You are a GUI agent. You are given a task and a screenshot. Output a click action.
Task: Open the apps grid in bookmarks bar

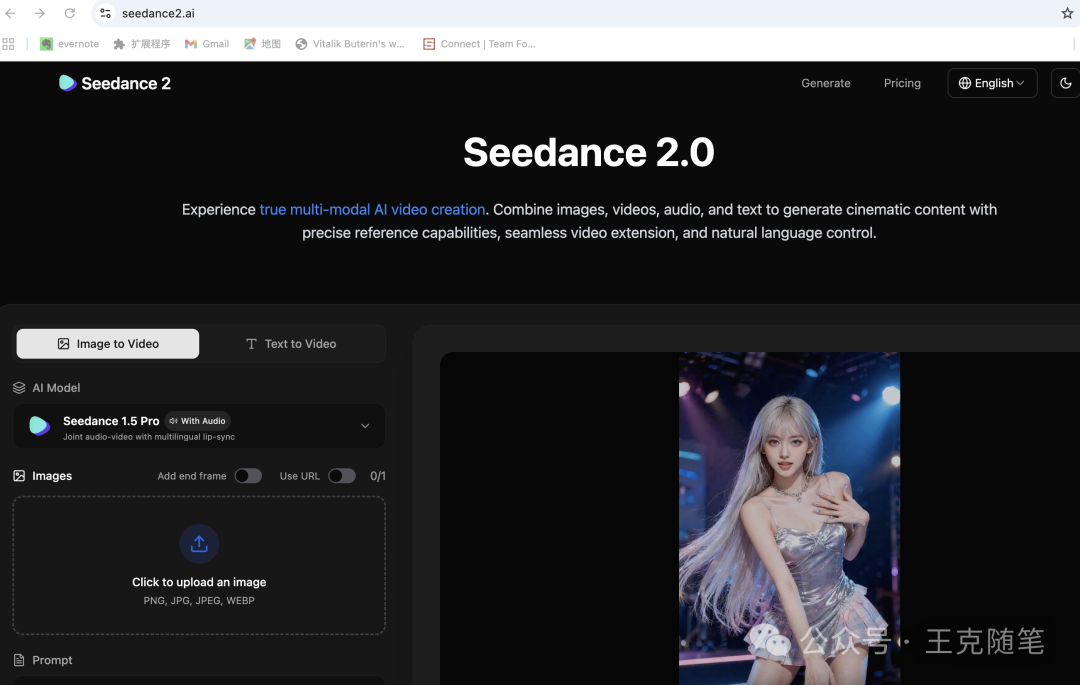8,44
